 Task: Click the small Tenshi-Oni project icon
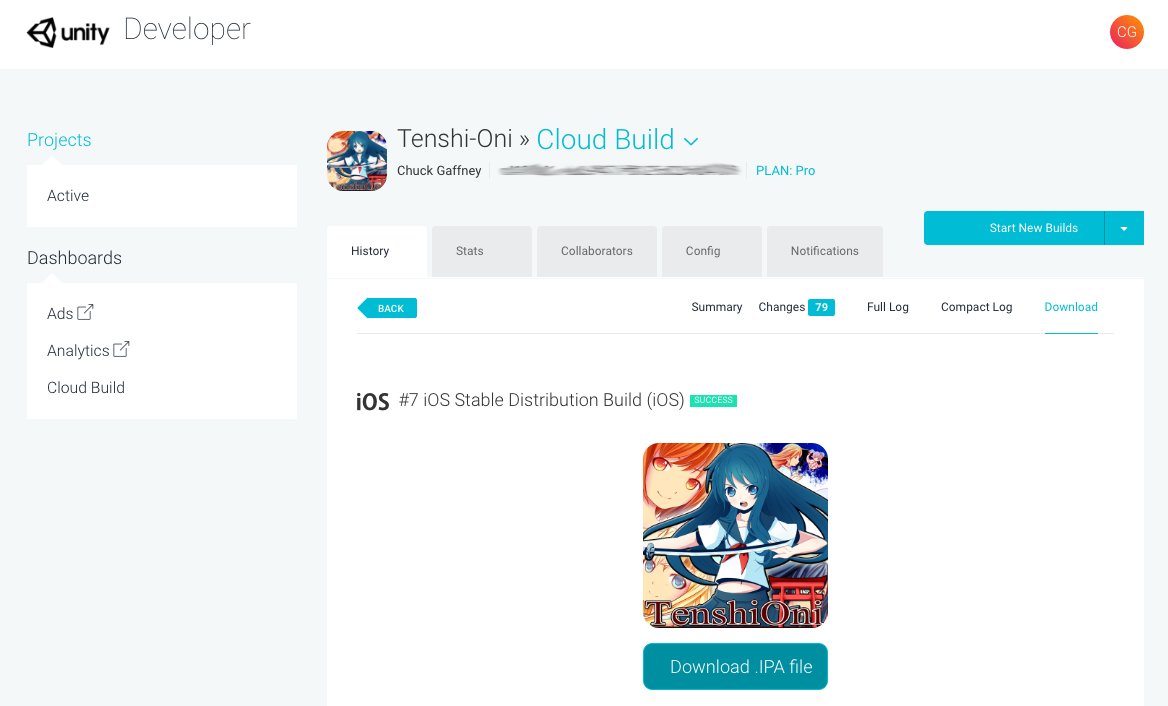pos(357,161)
